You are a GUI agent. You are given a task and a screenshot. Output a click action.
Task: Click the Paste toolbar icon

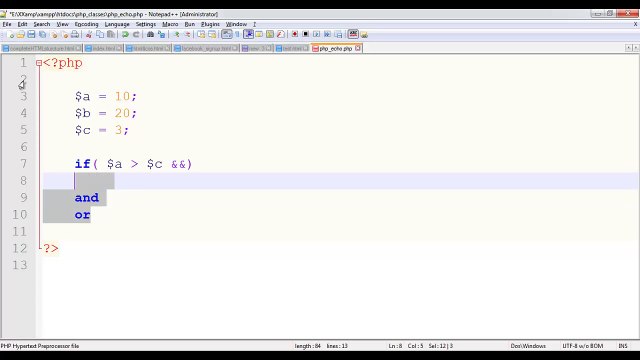tap(111, 35)
